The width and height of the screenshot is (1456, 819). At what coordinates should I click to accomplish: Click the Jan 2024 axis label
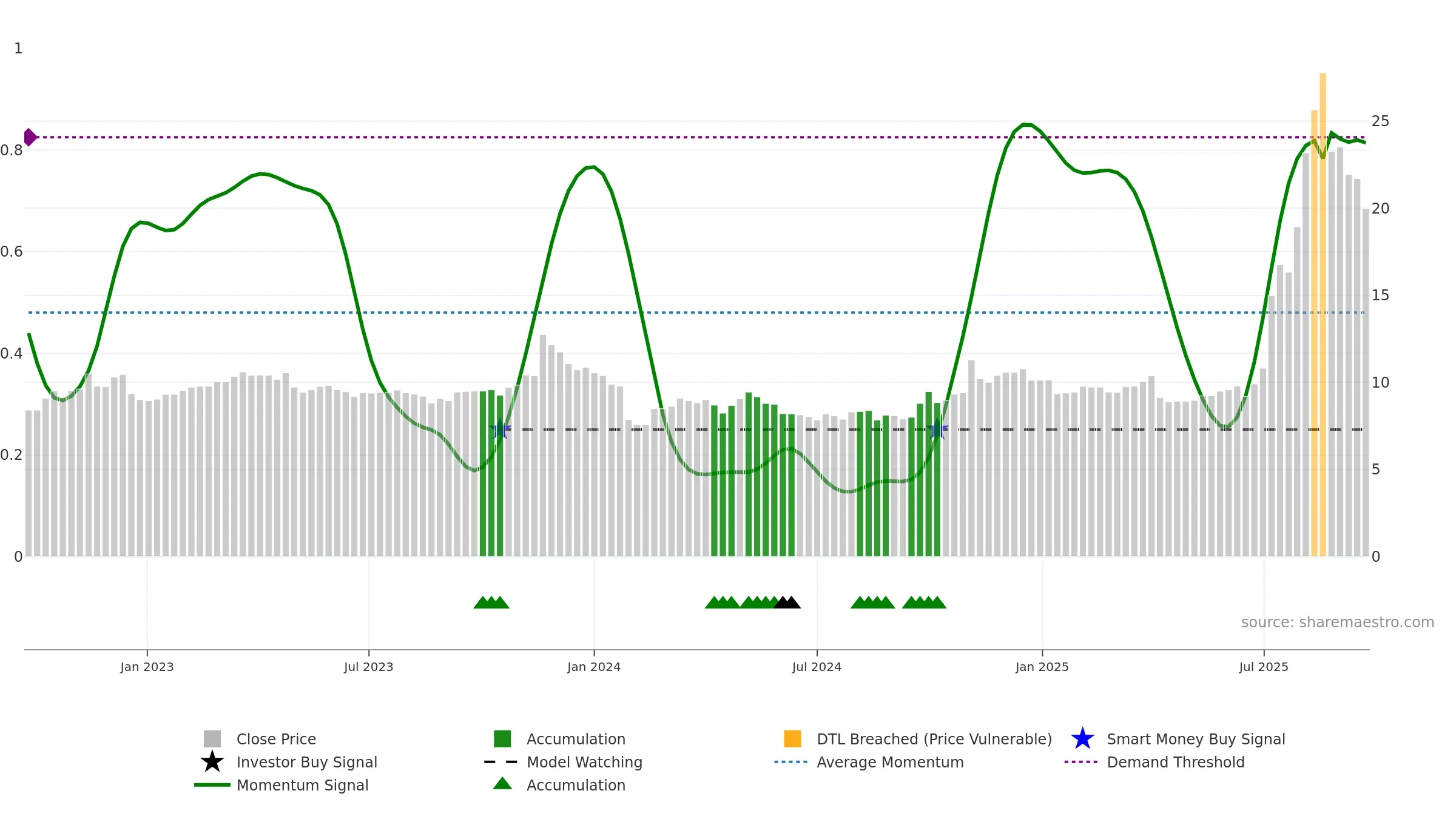click(x=594, y=667)
